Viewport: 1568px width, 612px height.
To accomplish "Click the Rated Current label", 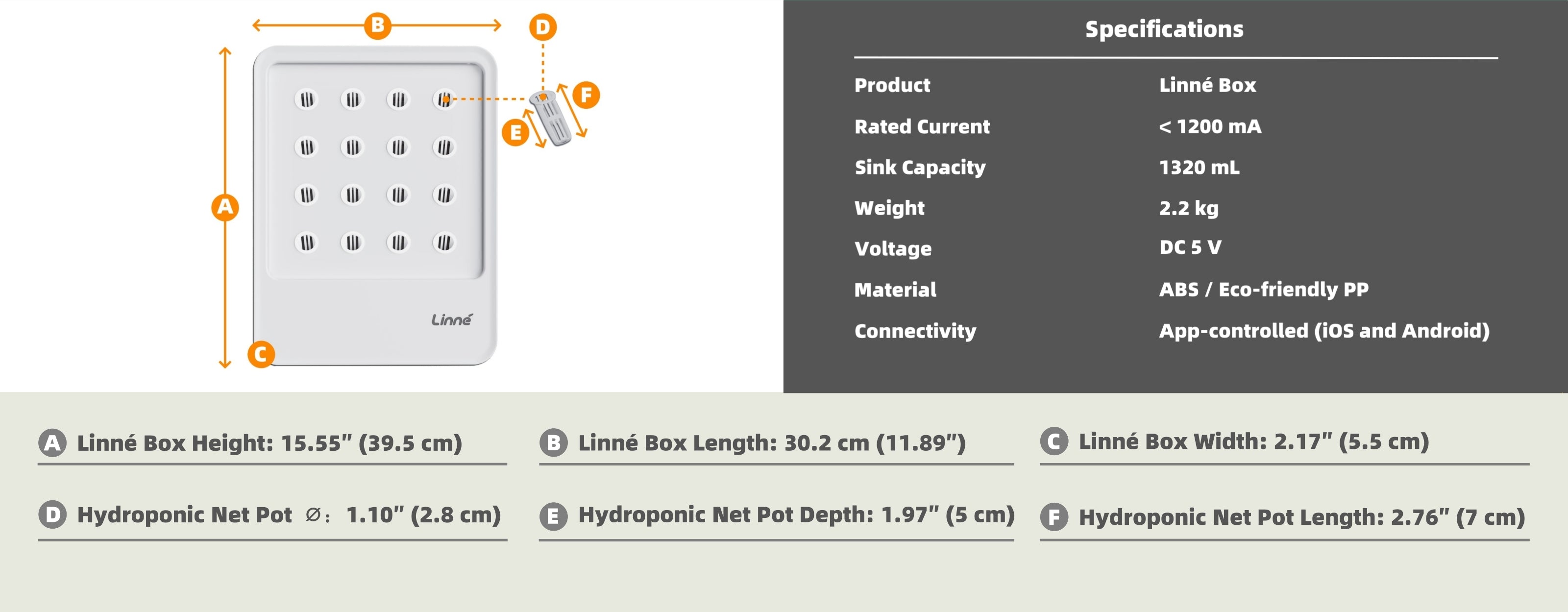I will pyautogui.click(x=922, y=126).
